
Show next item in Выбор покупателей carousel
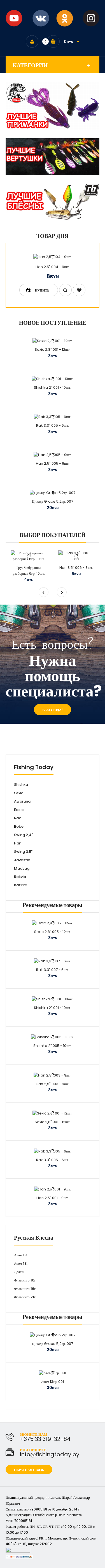[62, 592]
